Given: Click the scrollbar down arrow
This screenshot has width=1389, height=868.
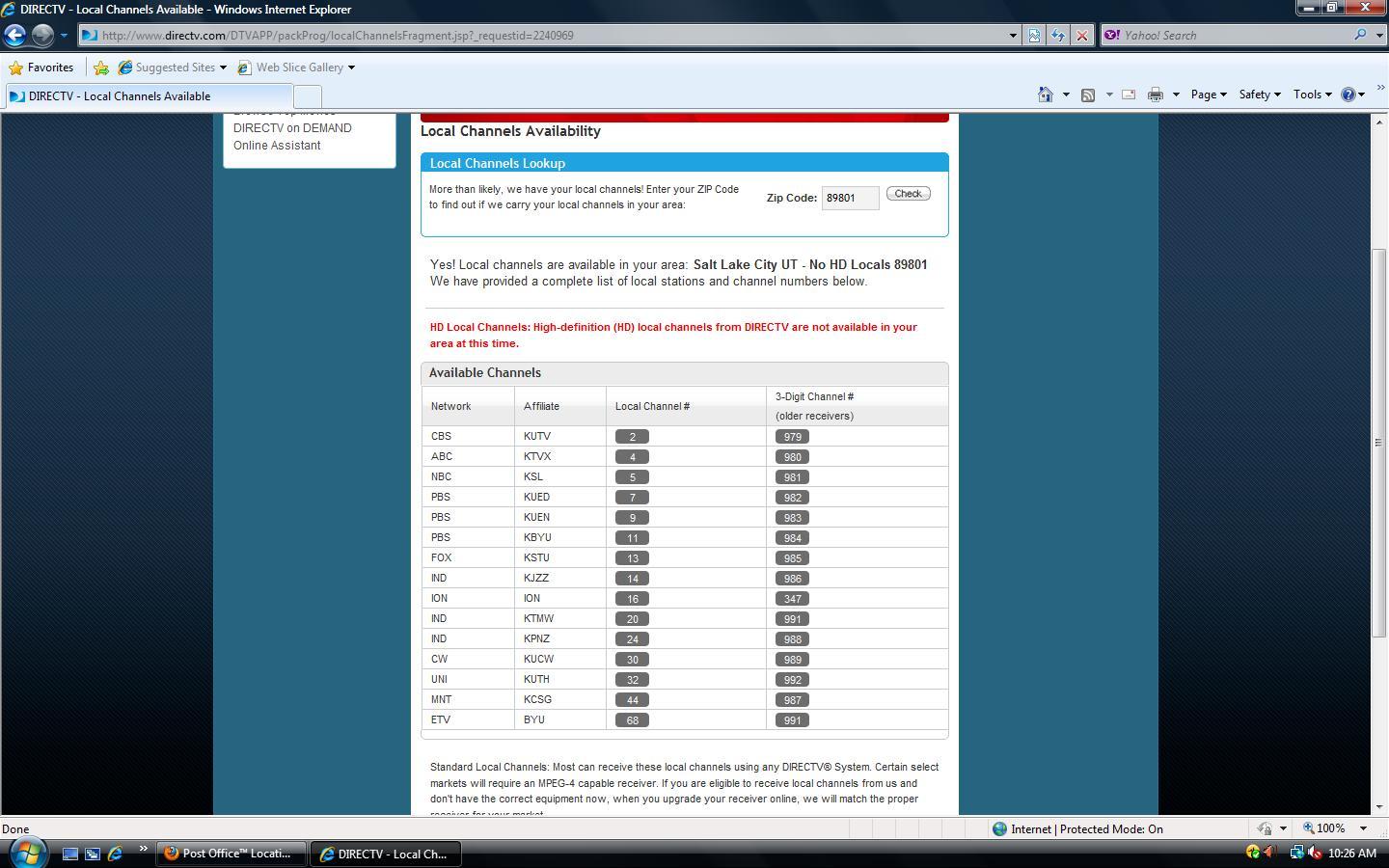Looking at the screenshot, I should 1378,806.
